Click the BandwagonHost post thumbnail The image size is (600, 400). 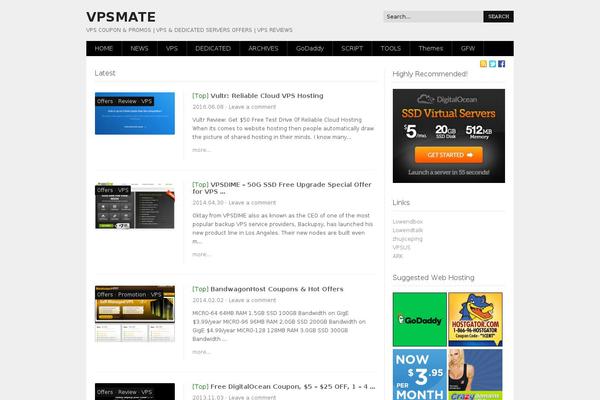click(x=135, y=314)
